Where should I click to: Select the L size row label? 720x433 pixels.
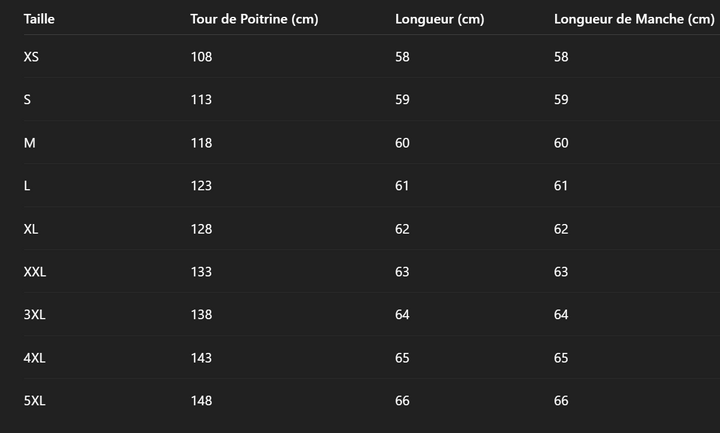(27, 186)
